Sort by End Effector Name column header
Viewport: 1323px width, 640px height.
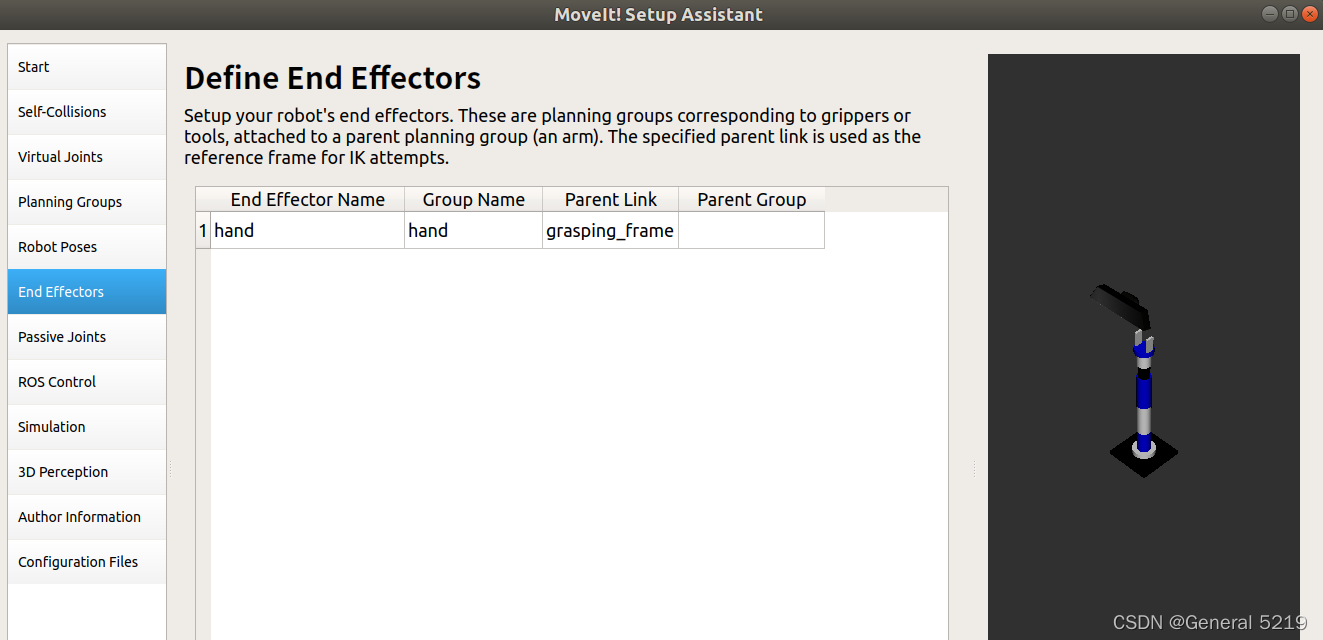coord(308,200)
